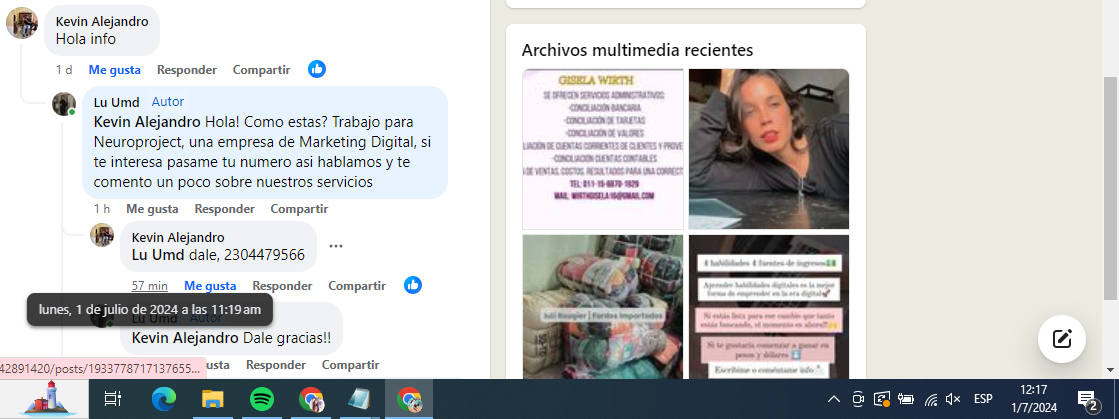
Task: Toggle the volume mute icon in the system tray
Action: pyautogui.click(x=953, y=399)
